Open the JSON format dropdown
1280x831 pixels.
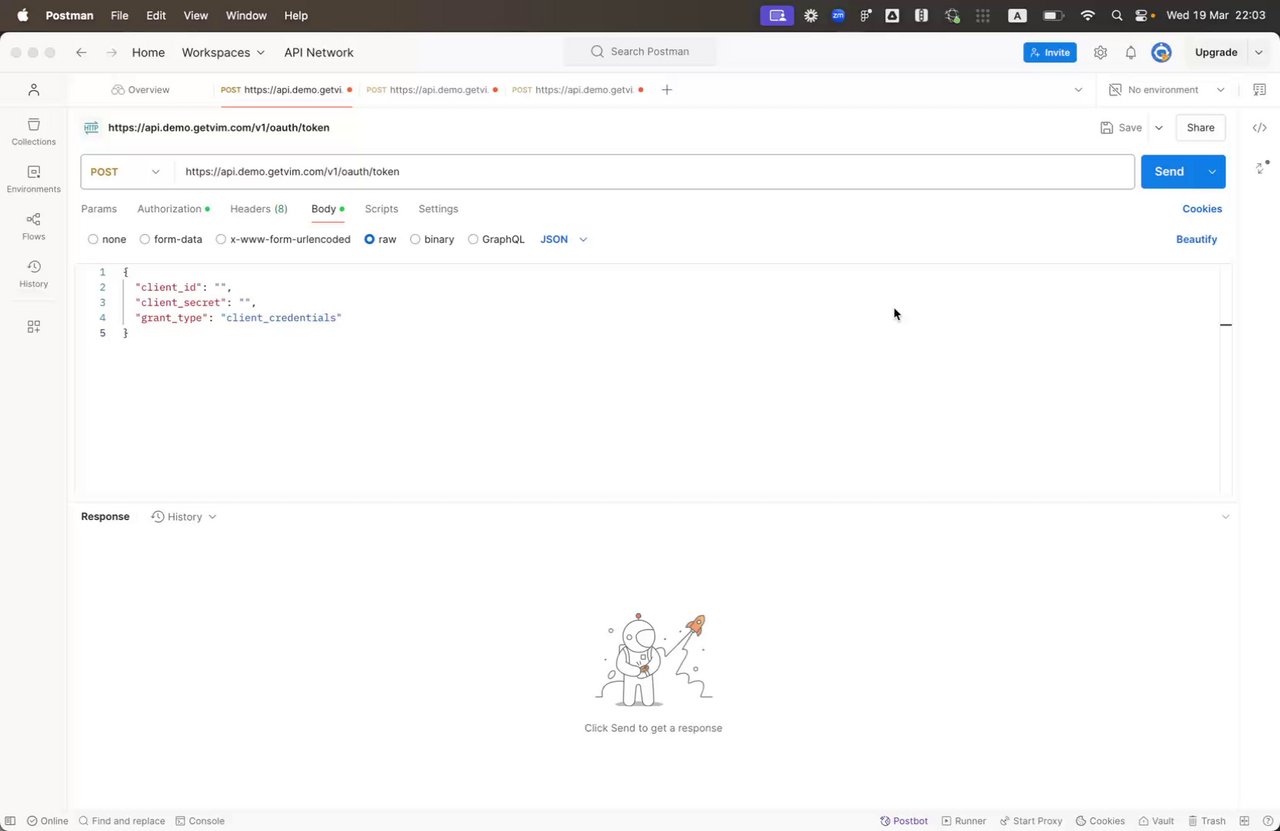pos(563,240)
